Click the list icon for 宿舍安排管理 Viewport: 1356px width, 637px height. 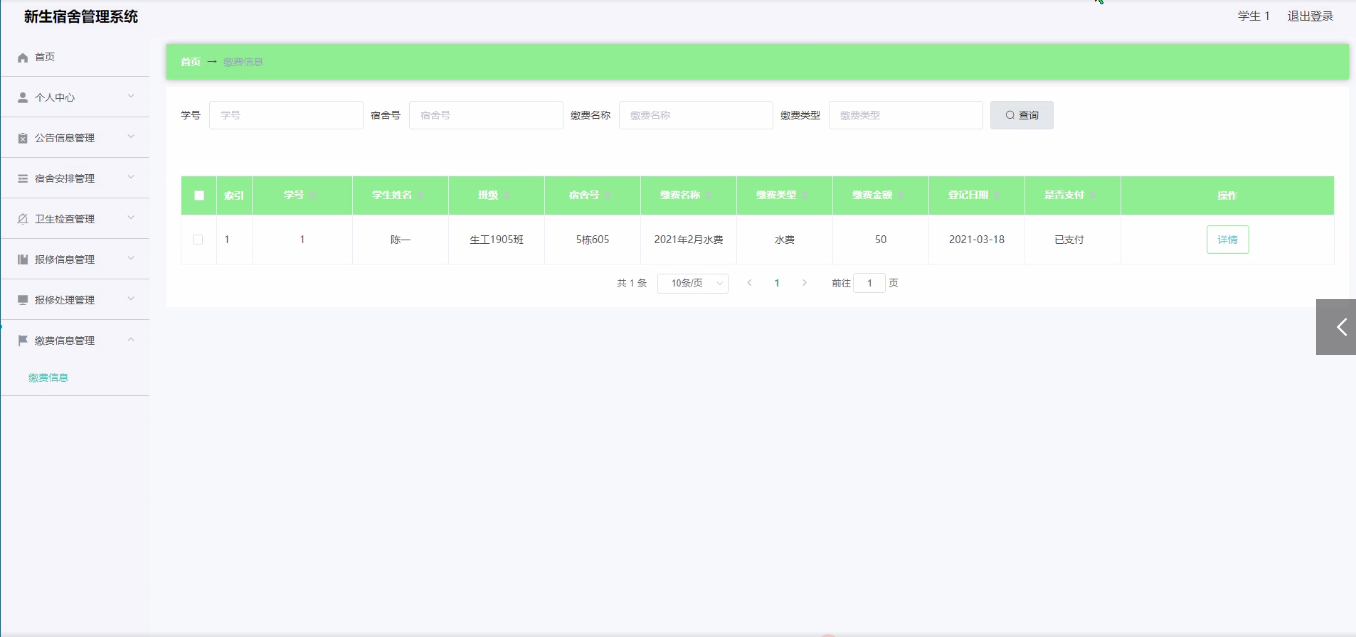click(23, 179)
